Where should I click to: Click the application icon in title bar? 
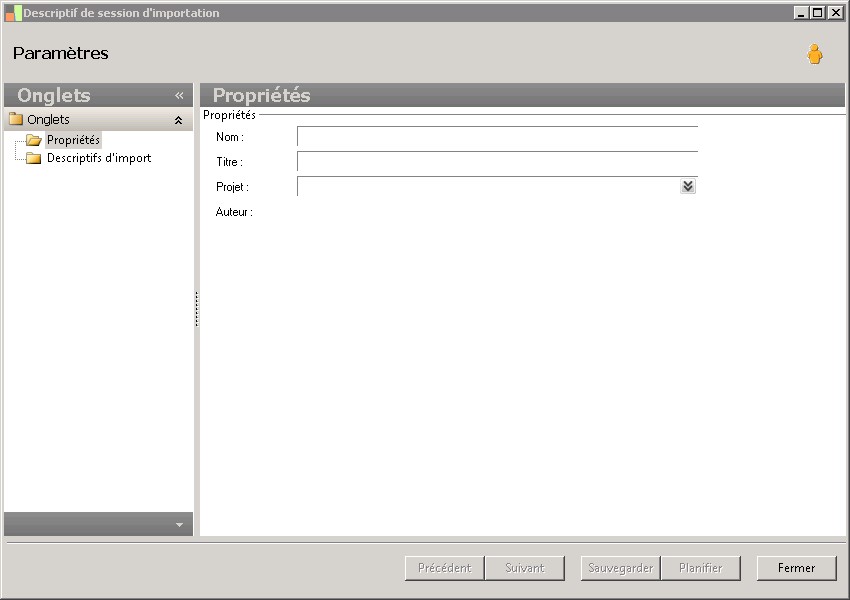[14, 13]
